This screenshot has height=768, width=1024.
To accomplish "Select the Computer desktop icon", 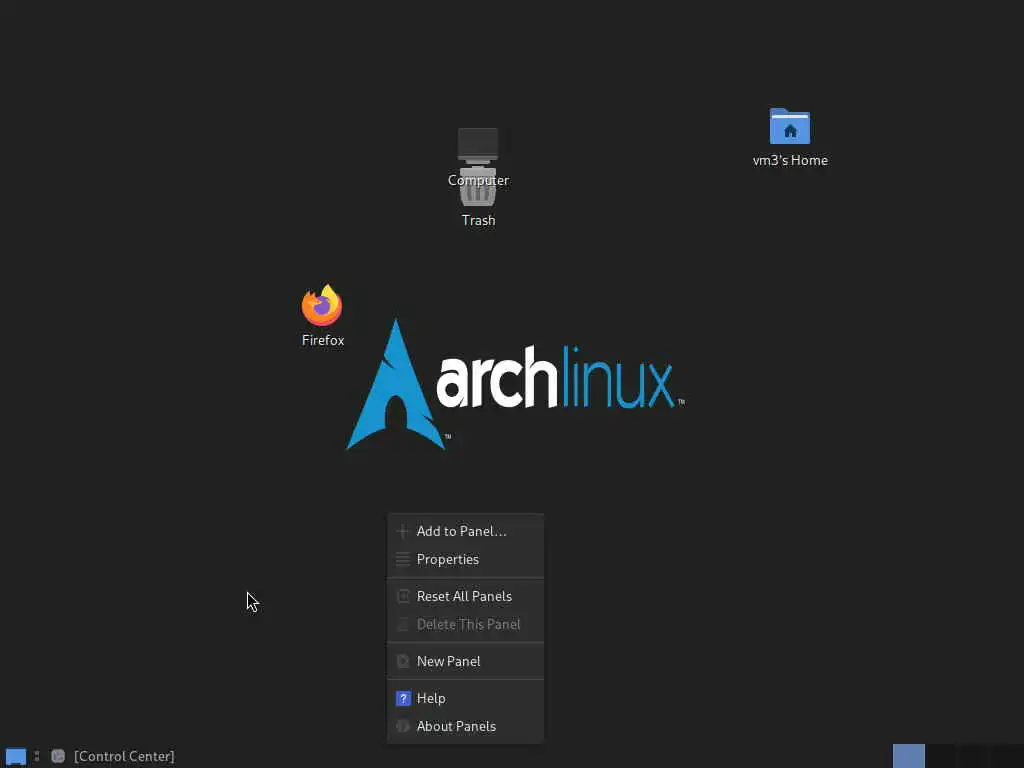I will (x=478, y=144).
